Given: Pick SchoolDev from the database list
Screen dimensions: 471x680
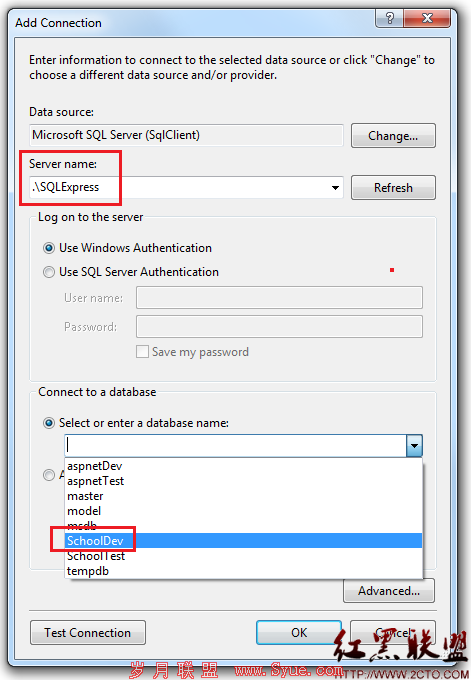Looking at the screenshot, I should pyautogui.click(x=243, y=541).
